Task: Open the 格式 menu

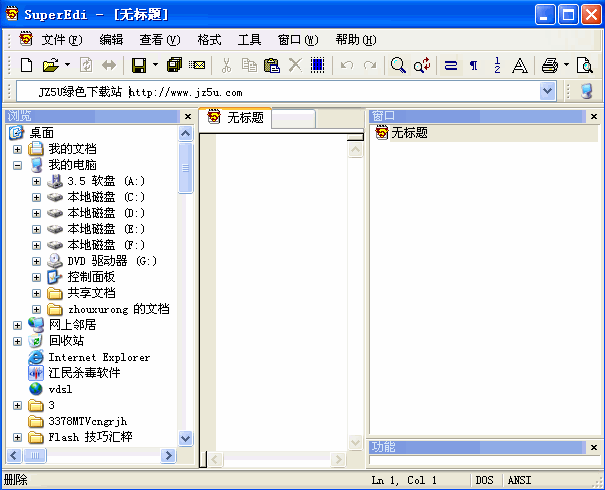Action: pyautogui.click(x=209, y=40)
